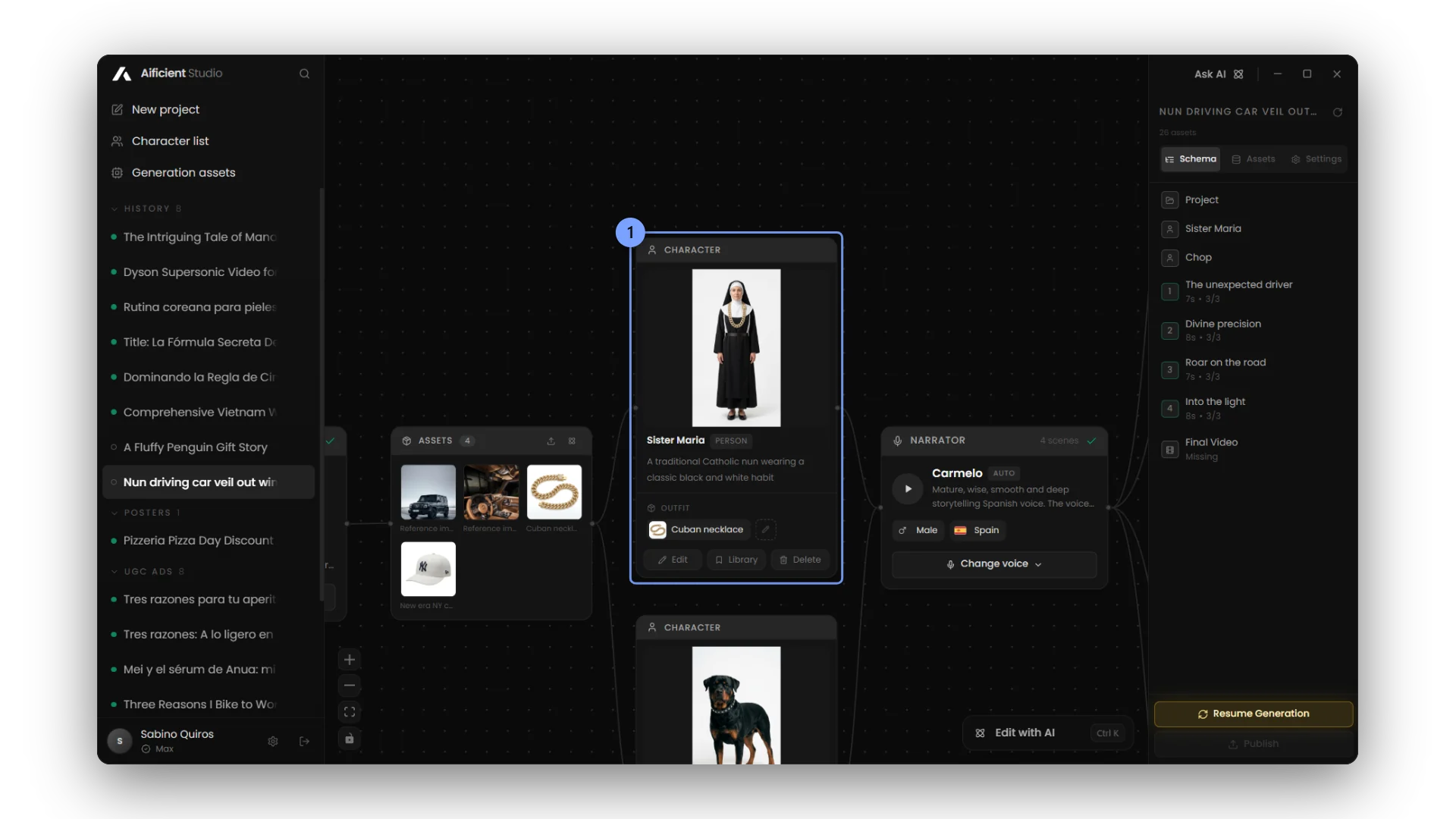
Task: Select Sister Maria in schema list
Action: pos(1253,229)
